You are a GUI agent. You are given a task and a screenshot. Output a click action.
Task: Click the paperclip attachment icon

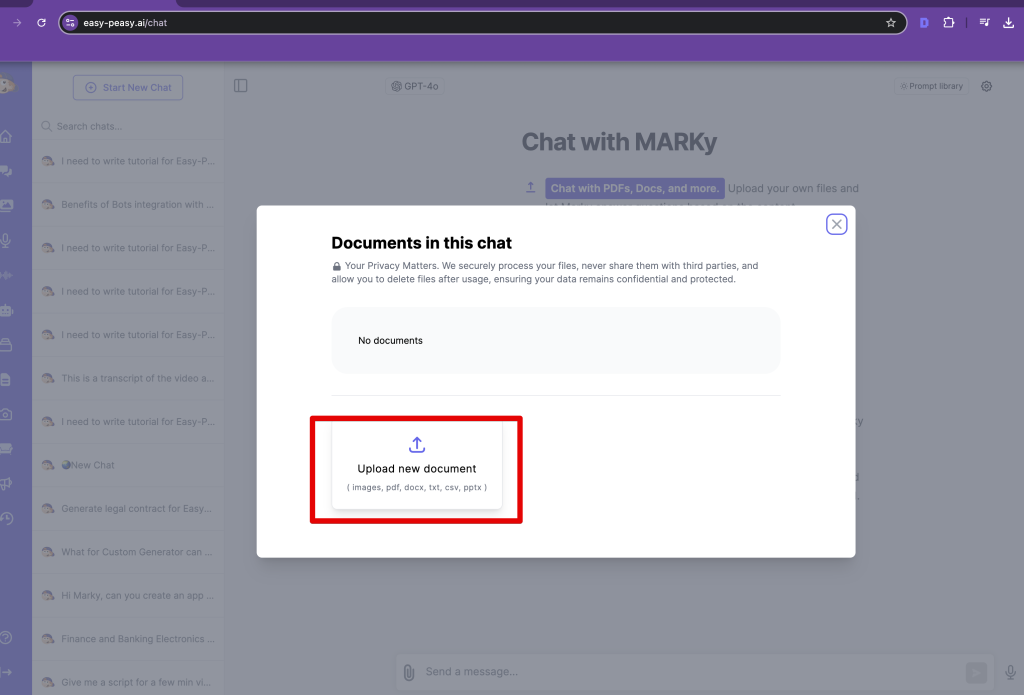tap(409, 672)
